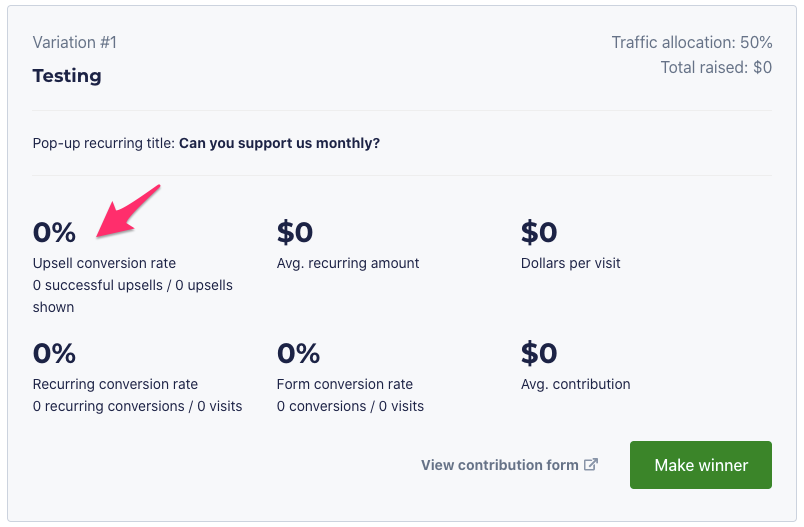The height and width of the screenshot is (527, 804).
Task: Click the 0 conversions / 0 visits text
Action: pos(350,406)
